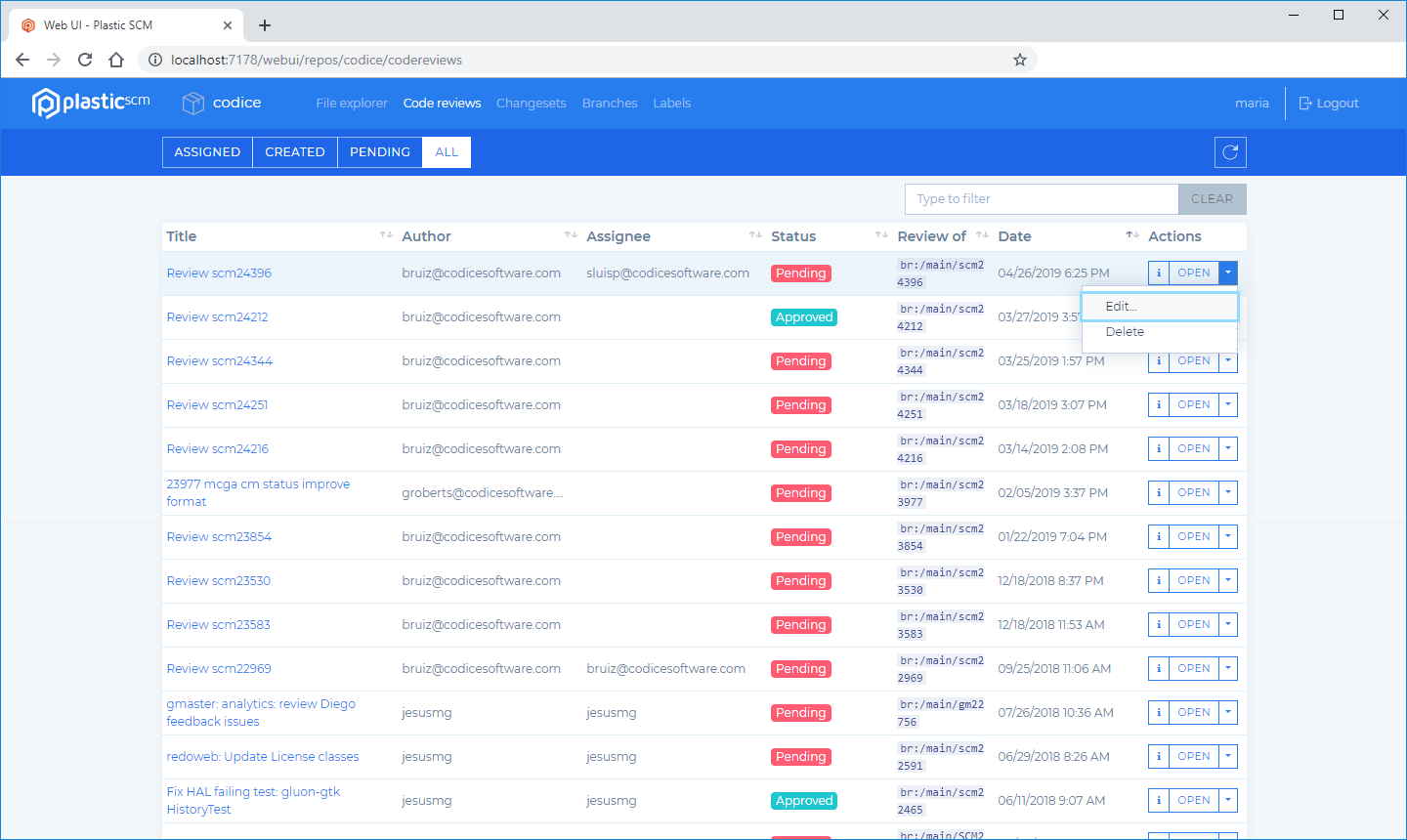1407x840 pixels.
Task: Click the Plastic SCM logo
Action: tap(91, 103)
